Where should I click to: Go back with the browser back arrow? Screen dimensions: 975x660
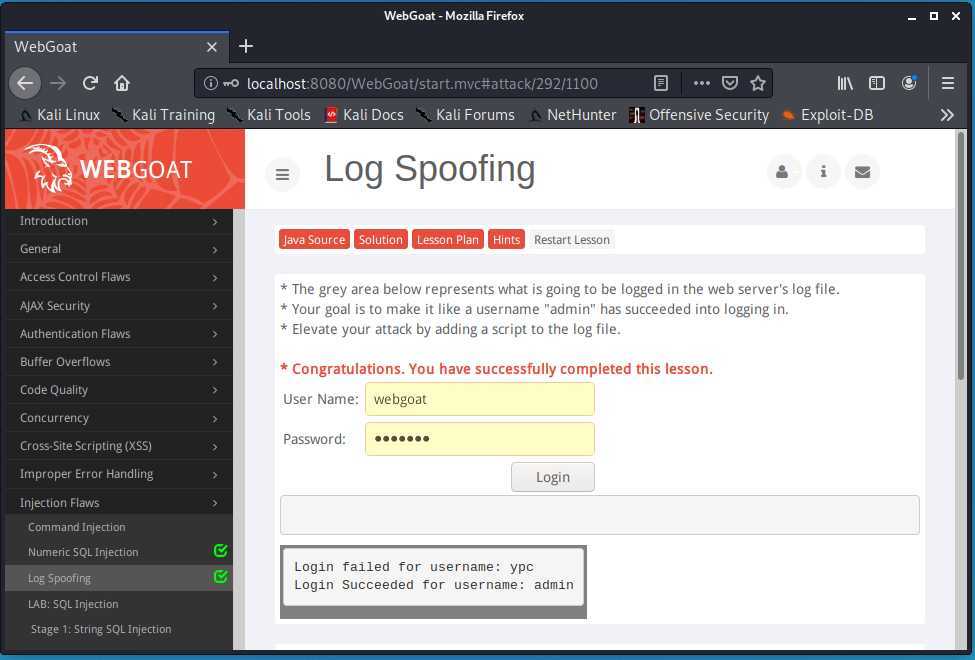[25, 83]
